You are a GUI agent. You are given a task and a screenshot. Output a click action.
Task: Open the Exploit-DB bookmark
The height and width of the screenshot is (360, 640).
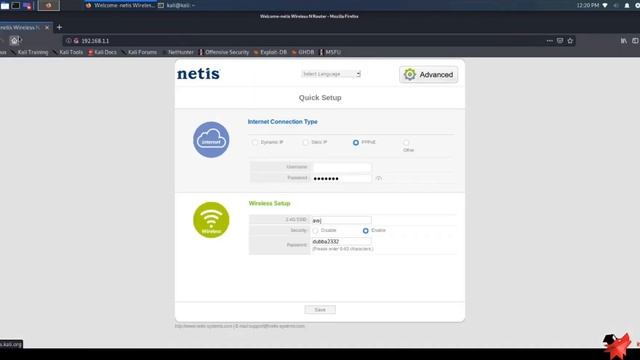(270, 52)
